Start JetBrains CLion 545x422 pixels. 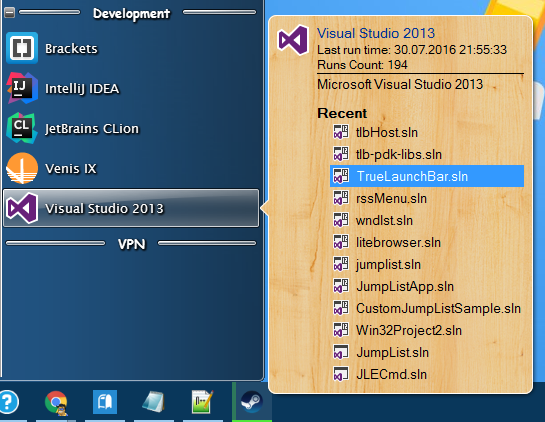[x=131, y=128]
